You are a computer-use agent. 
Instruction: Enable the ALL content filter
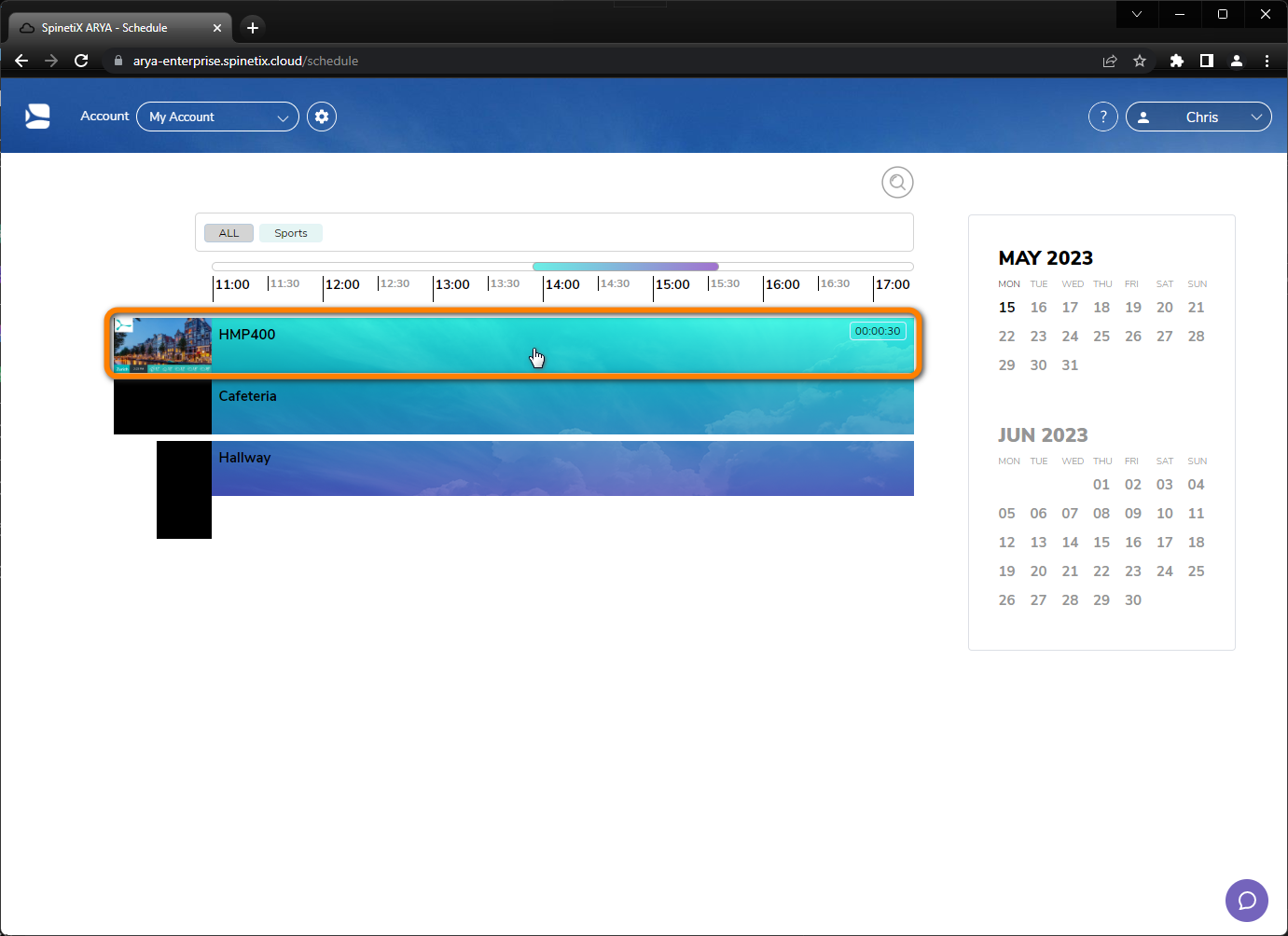pyautogui.click(x=229, y=232)
